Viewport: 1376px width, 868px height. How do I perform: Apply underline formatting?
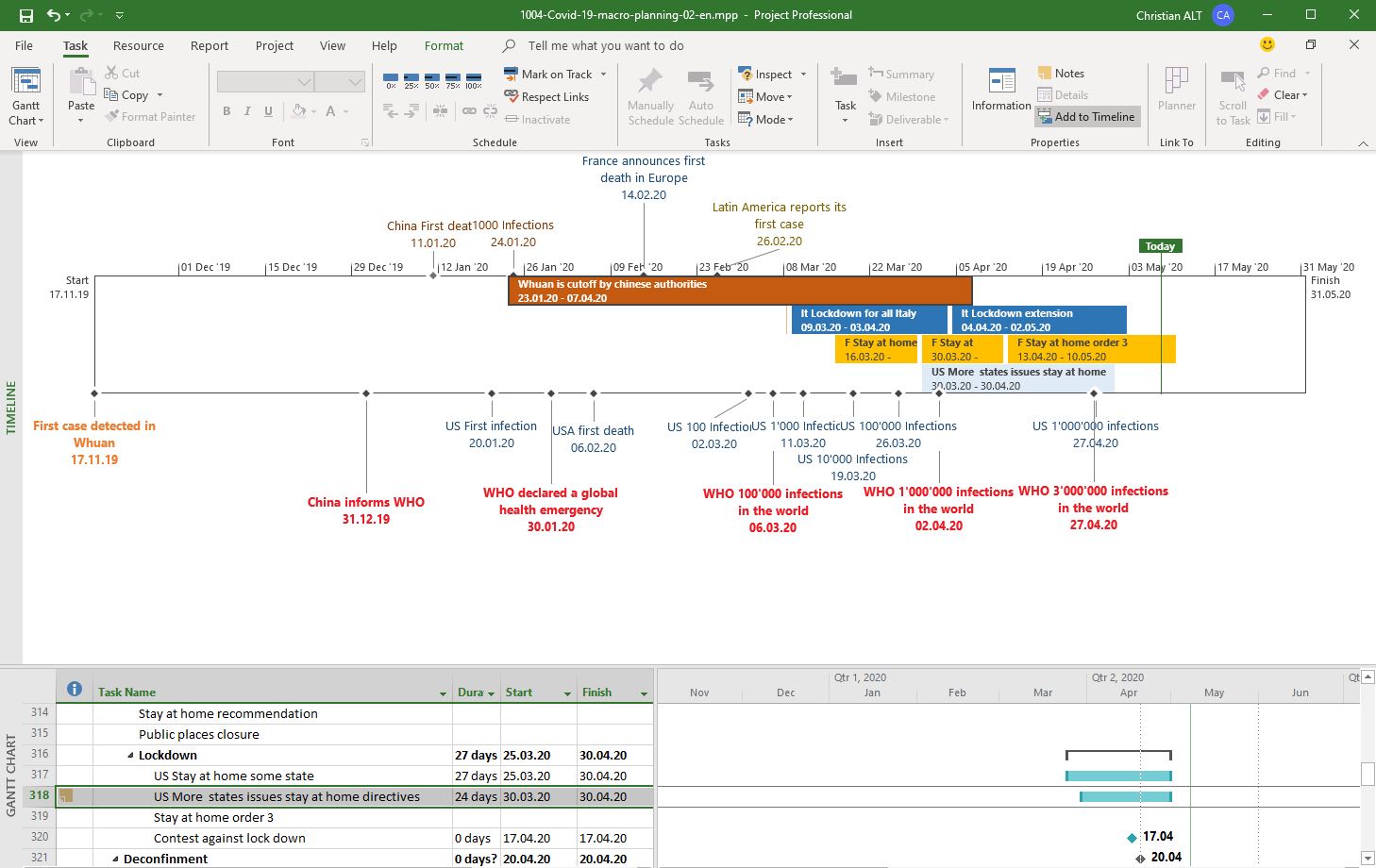268,111
